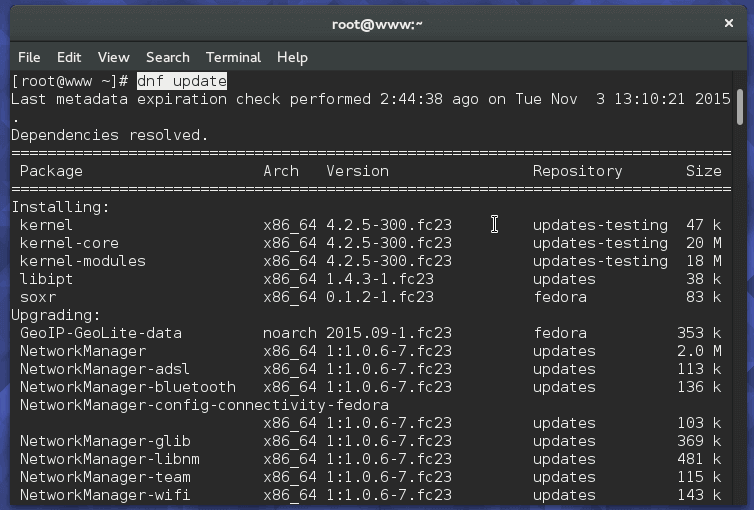The height and width of the screenshot is (510, 754).
Task: Click the GeoIP-GeoLite-data package name
Action: [100, 333]
